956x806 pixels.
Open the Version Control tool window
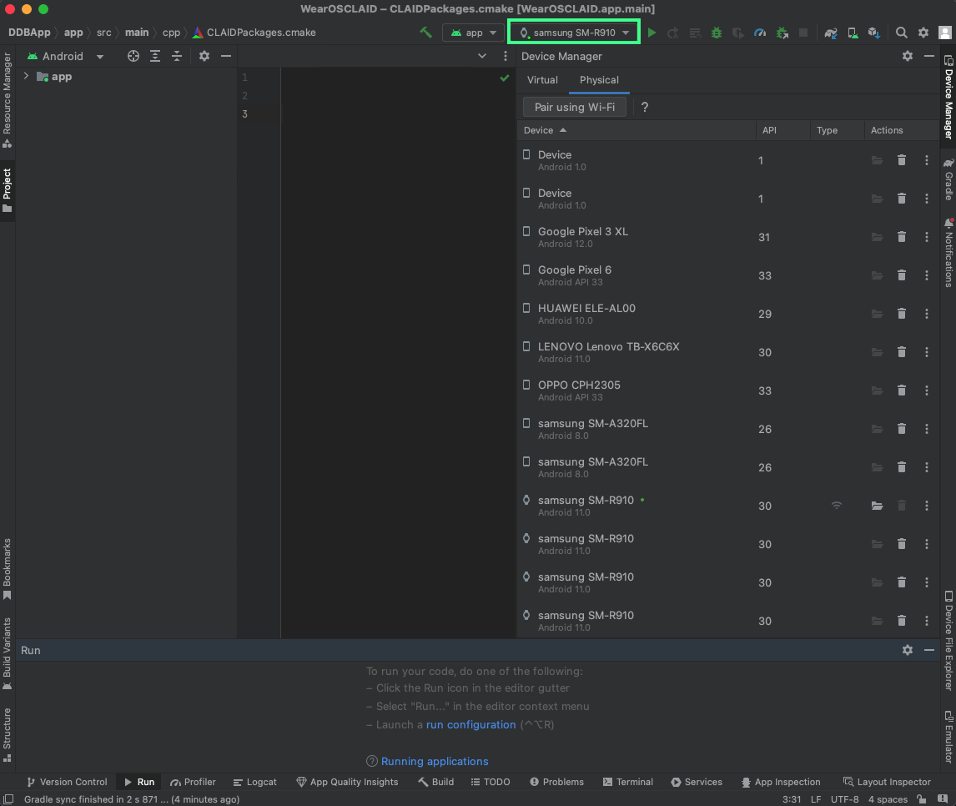tap(66, 782)
